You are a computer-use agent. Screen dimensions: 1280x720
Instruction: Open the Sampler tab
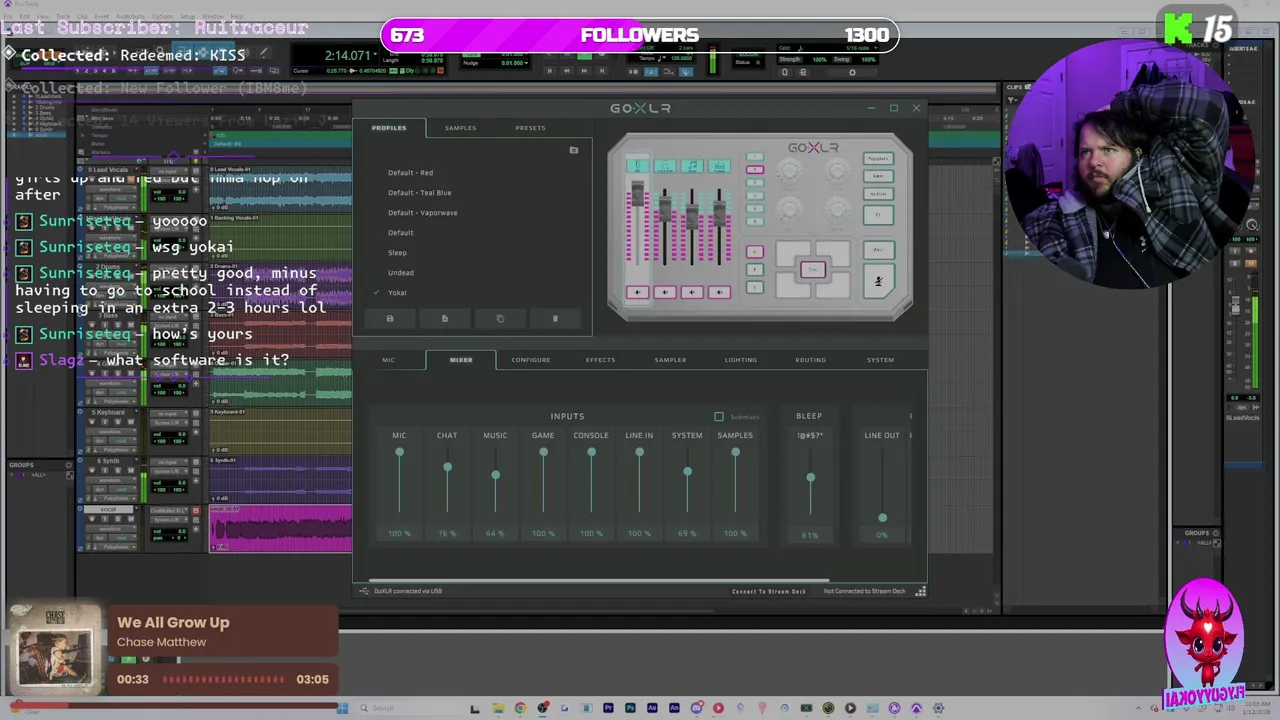tap(670, 360)
